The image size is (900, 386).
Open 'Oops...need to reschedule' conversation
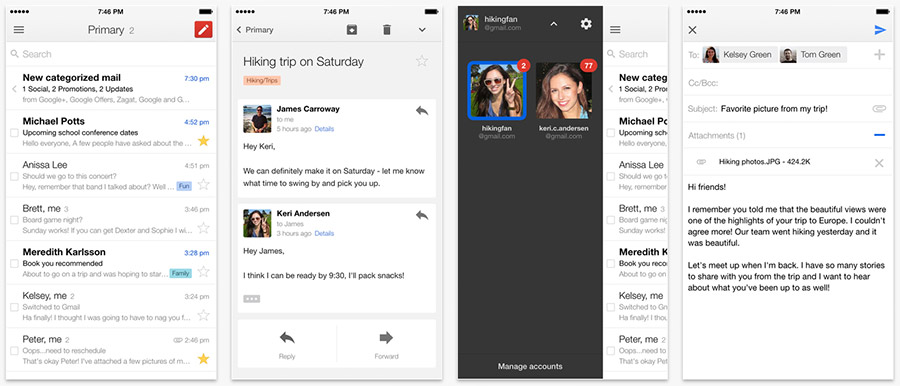(x=111, y=350)
